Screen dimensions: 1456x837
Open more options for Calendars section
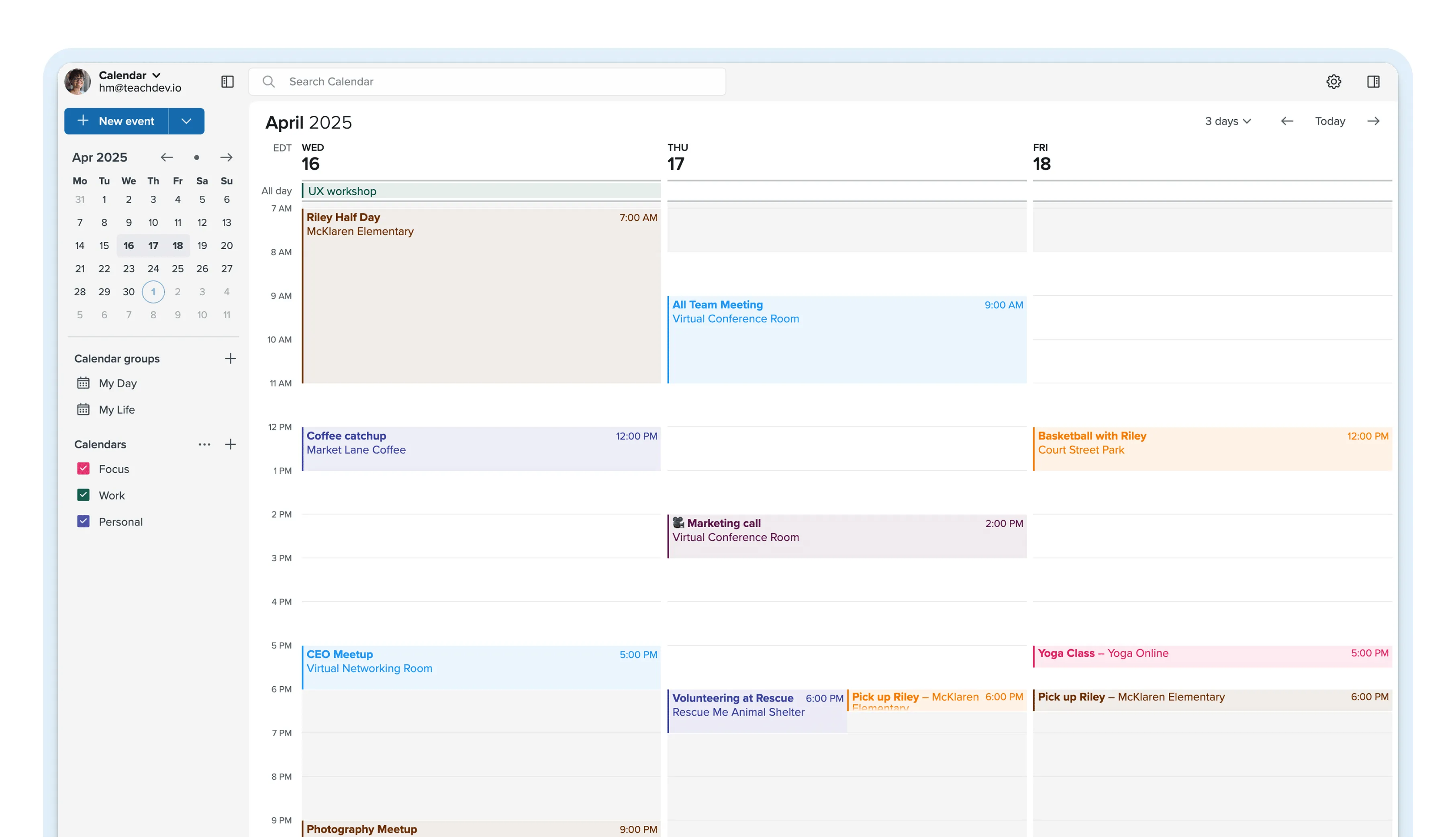click(204, 444)
